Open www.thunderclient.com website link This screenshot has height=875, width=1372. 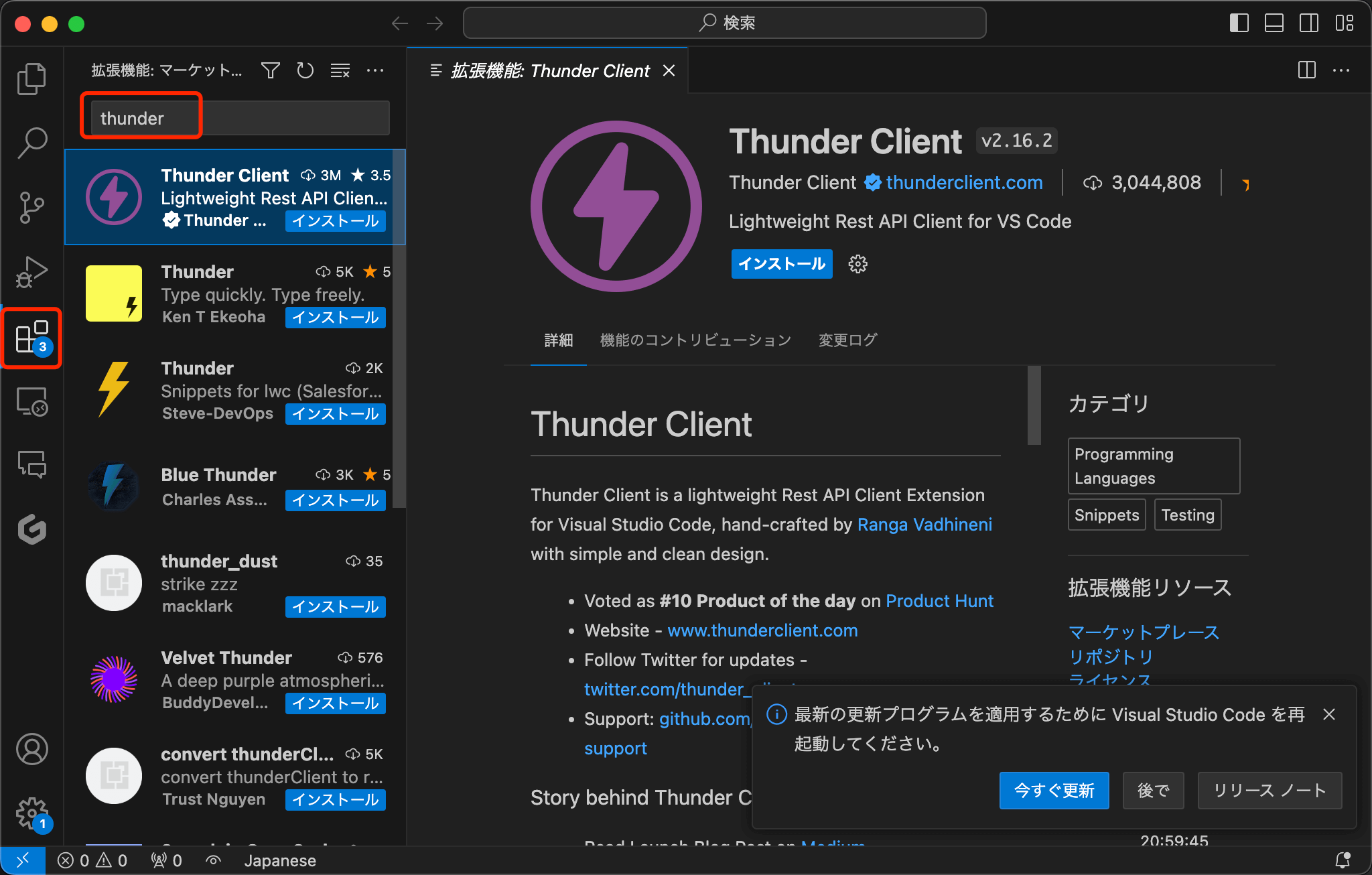click(762, 630)
